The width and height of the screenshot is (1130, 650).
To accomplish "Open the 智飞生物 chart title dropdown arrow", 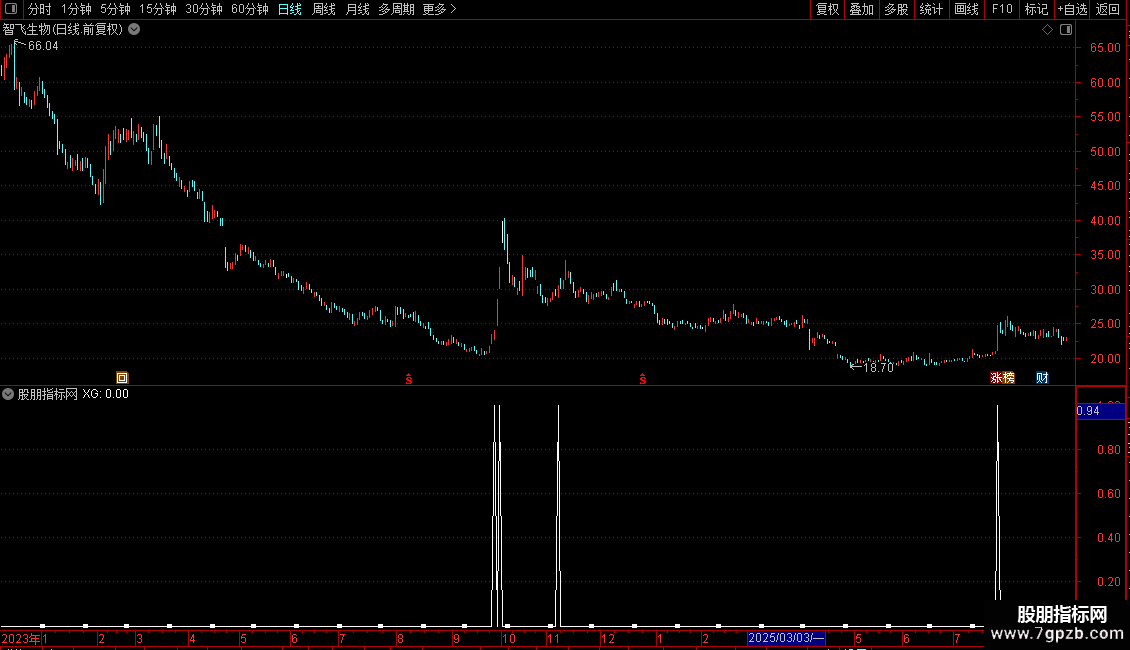I will tap(134, 30).
